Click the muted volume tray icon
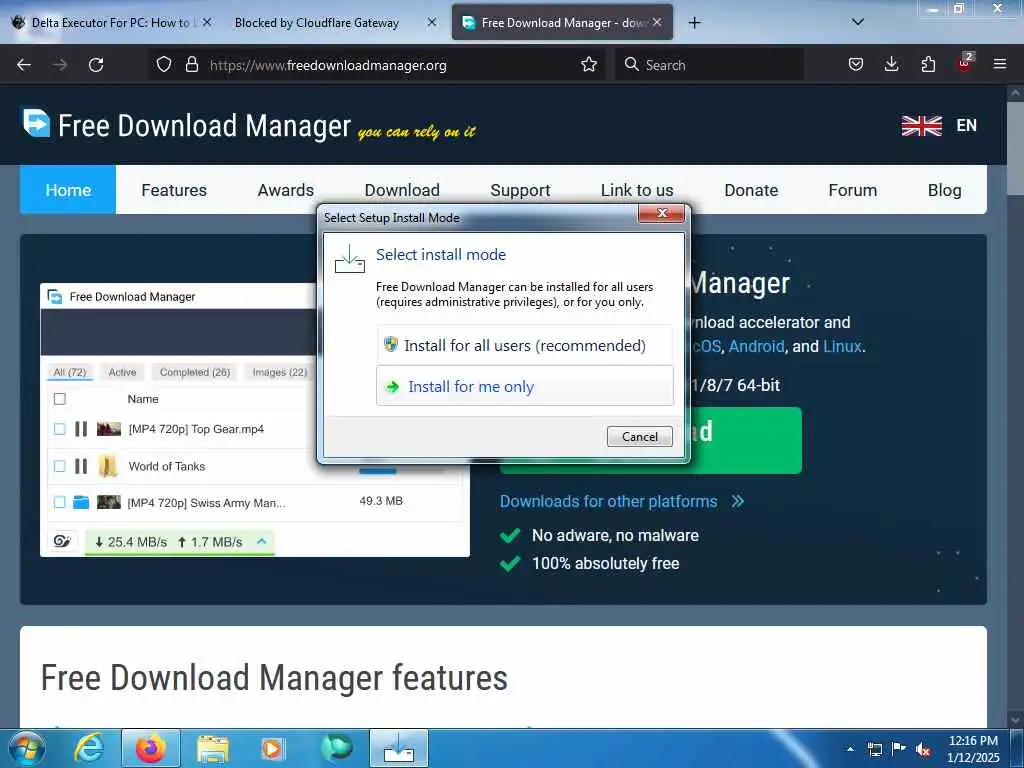The height and width of the screenshot is (768, 1024). pyautogui.click(x=923, y=750)
